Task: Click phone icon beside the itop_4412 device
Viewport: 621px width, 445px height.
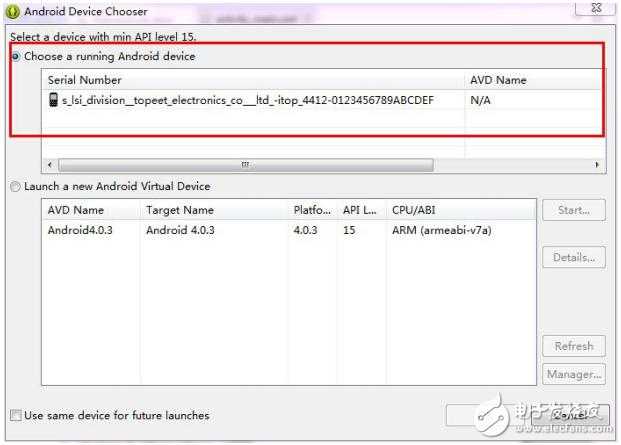Action: 53,100
